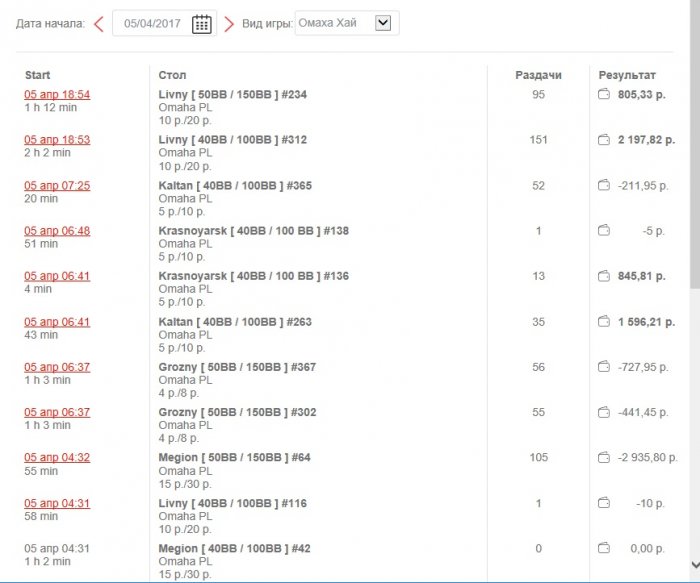
Task: Open session link 05 апр 04:32
Action: 57,458
